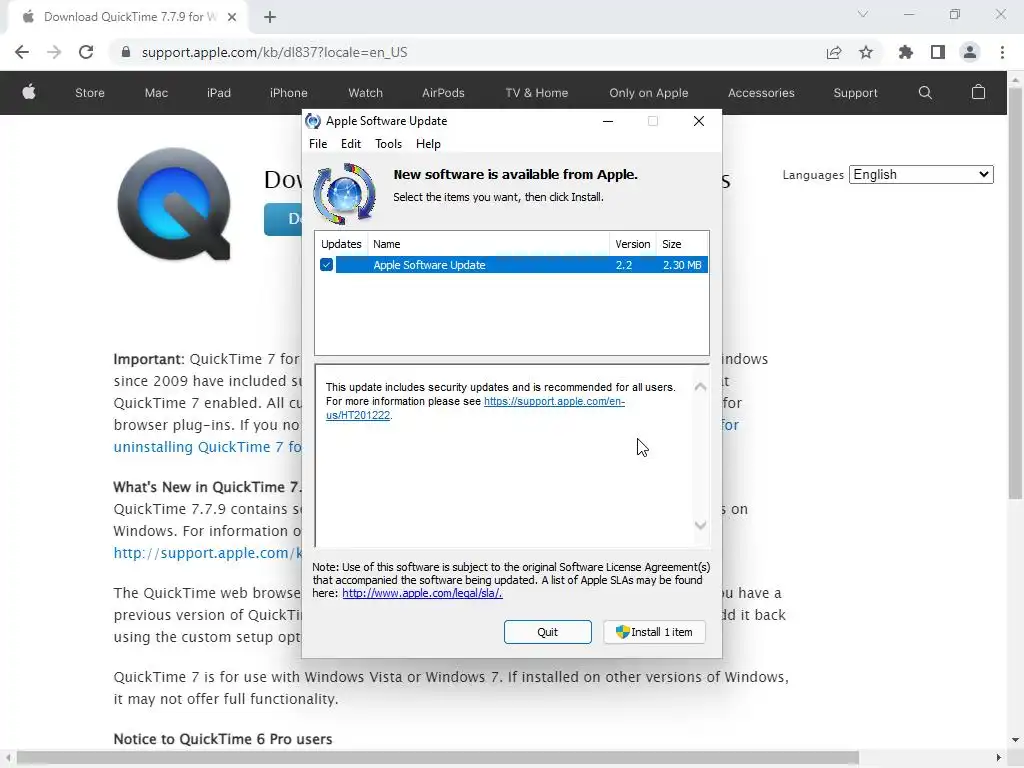Screen dimensions: 1024x768
Task: Toggle the Chrome side panel icon
Action: tap(938, 52)
